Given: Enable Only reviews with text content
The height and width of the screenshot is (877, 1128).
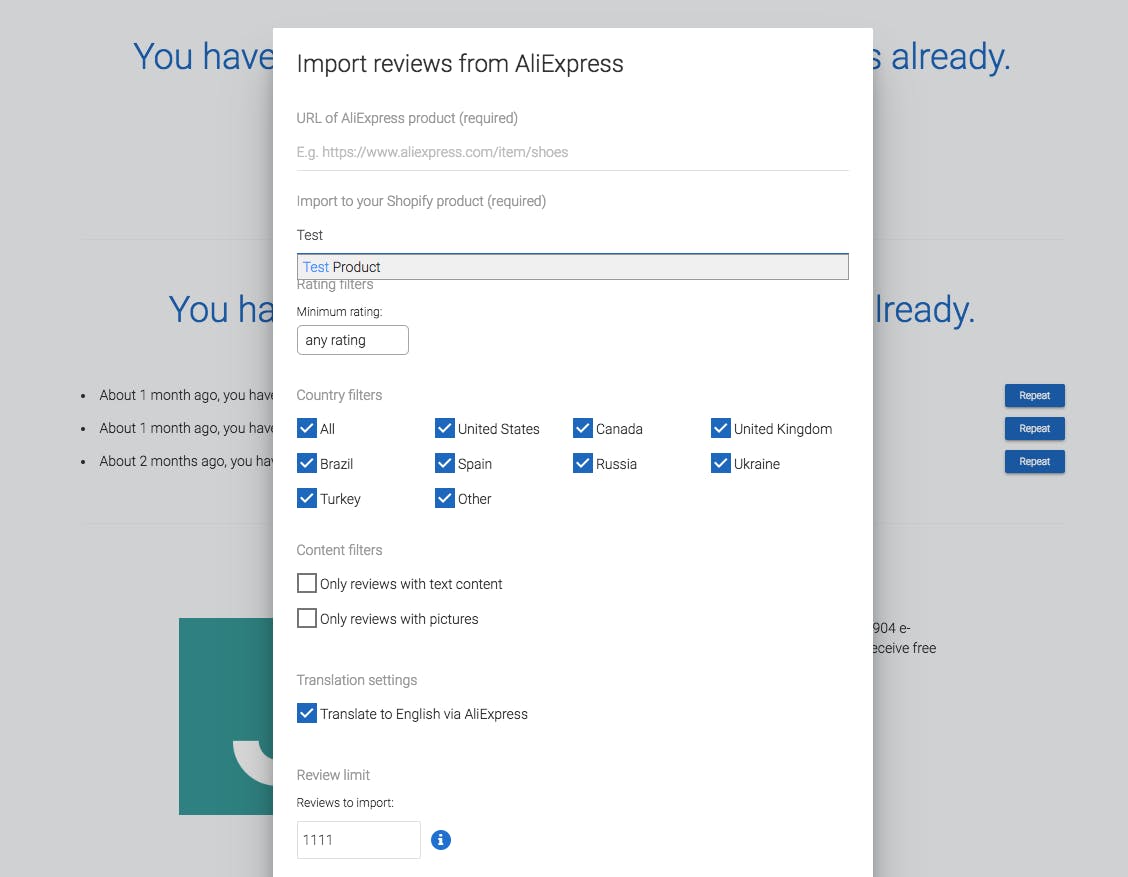Looking at the screenshot, I should tap(307, 584).
